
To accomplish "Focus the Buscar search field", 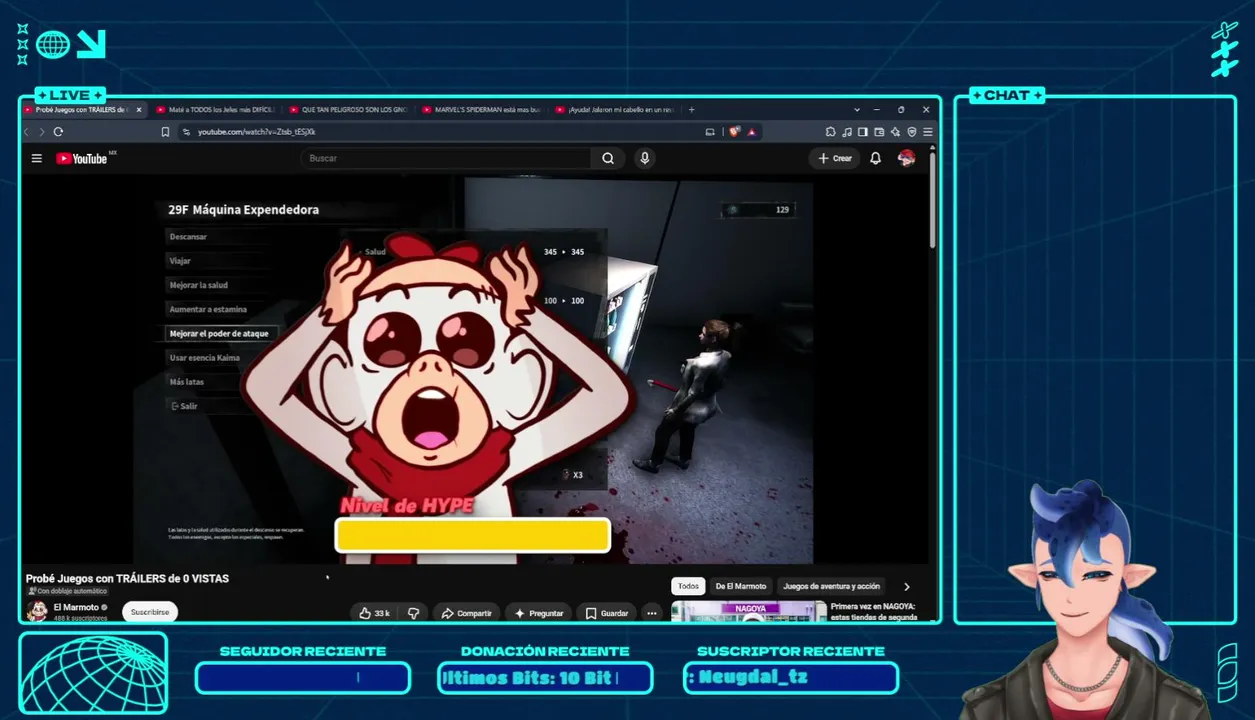I will (446, 158).
